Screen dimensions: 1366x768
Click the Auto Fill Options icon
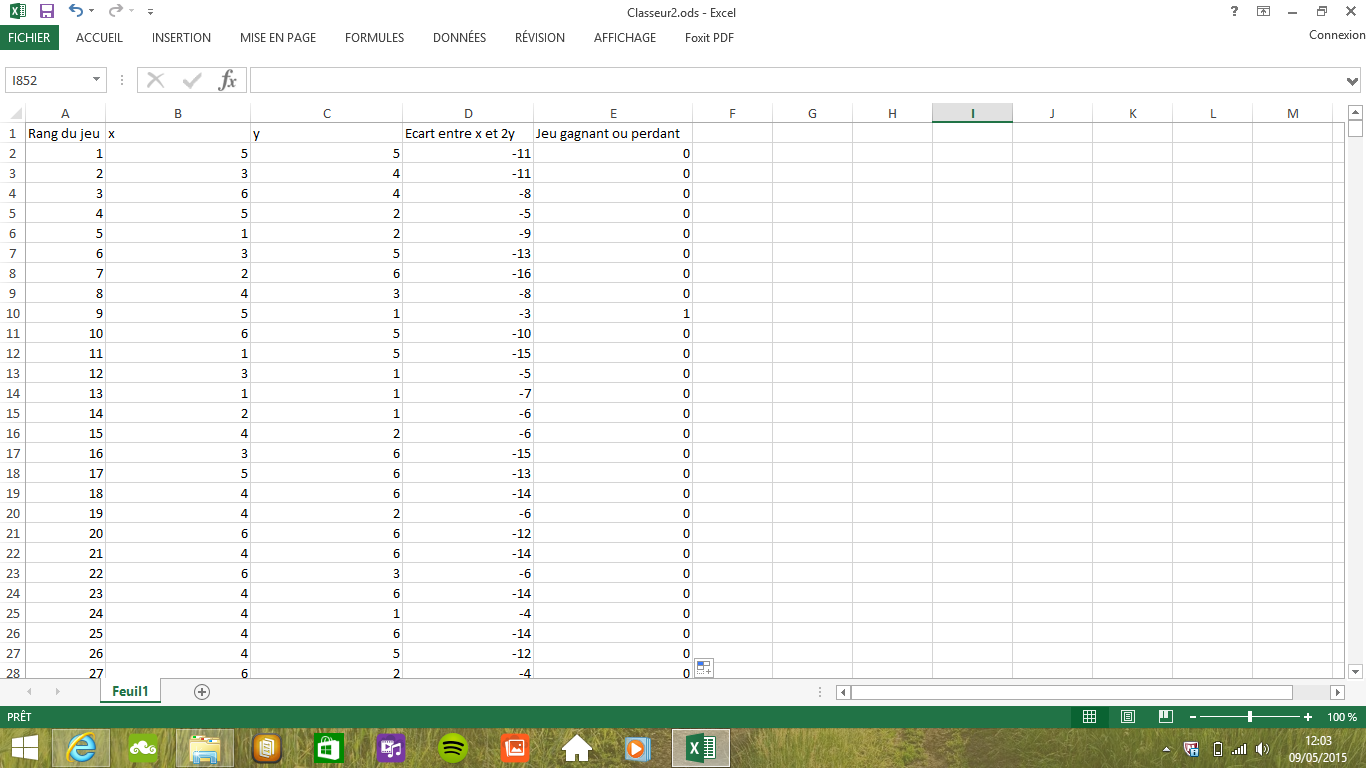point(703,668)
